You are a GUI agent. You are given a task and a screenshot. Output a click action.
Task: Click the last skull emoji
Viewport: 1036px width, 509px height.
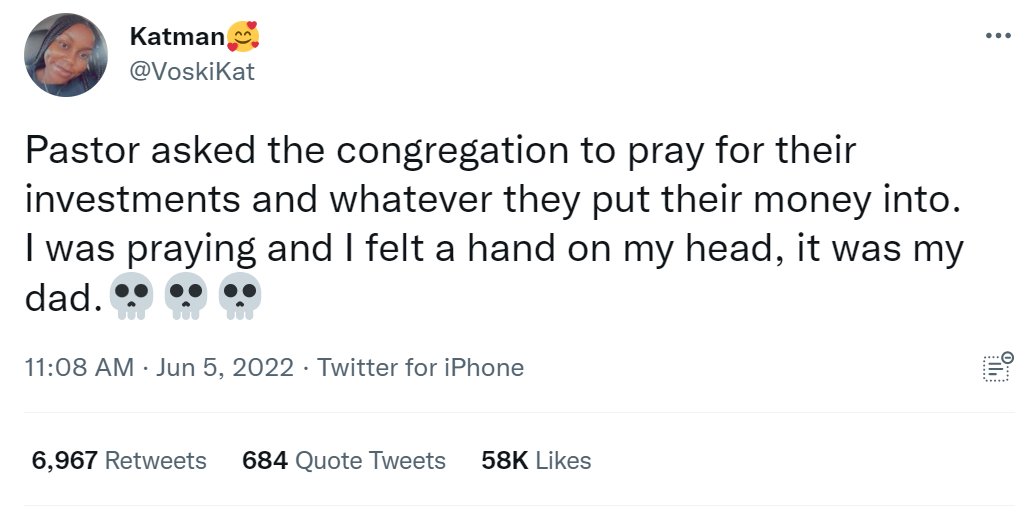(240, 297)
